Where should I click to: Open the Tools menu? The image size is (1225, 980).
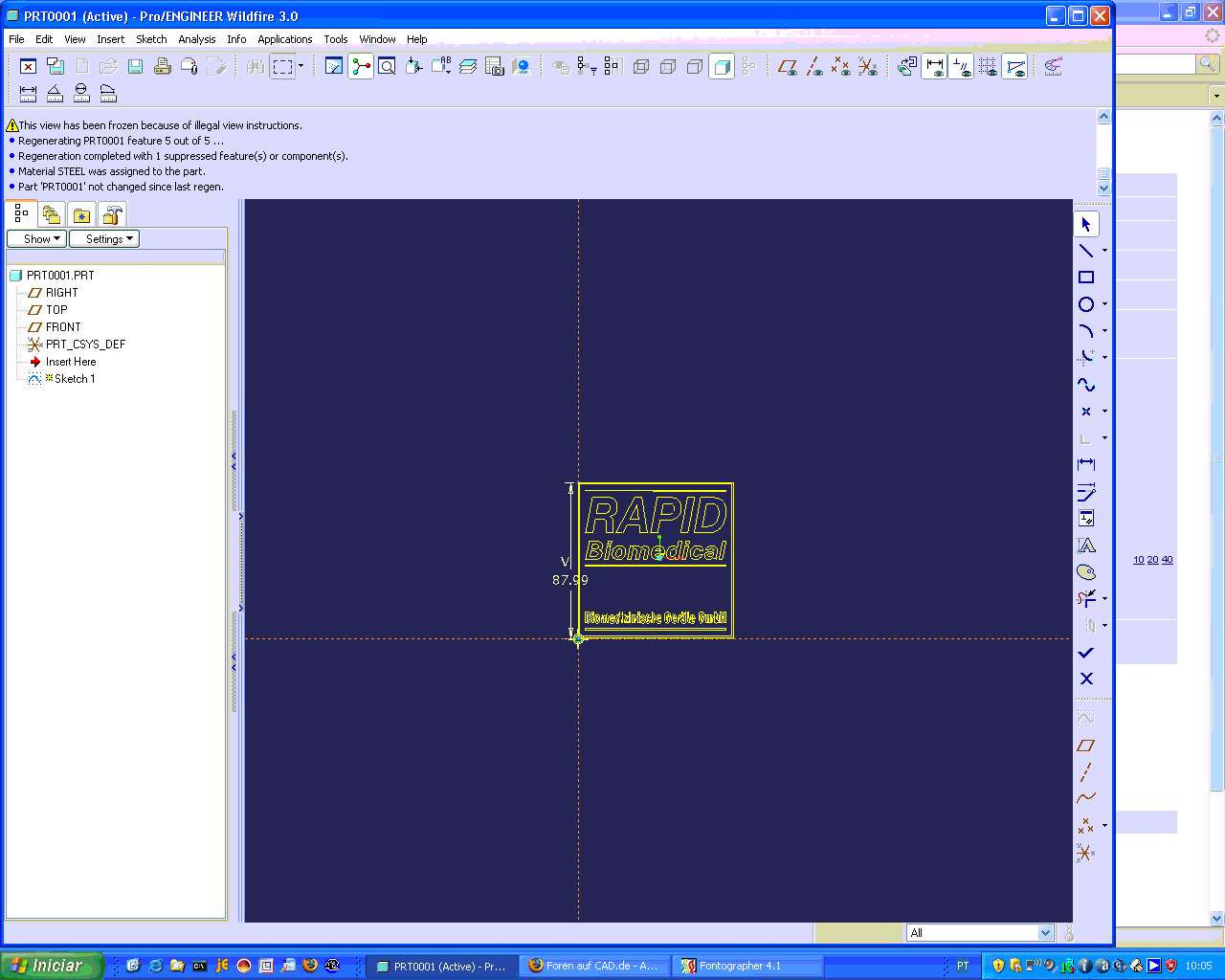pos(336,39)
